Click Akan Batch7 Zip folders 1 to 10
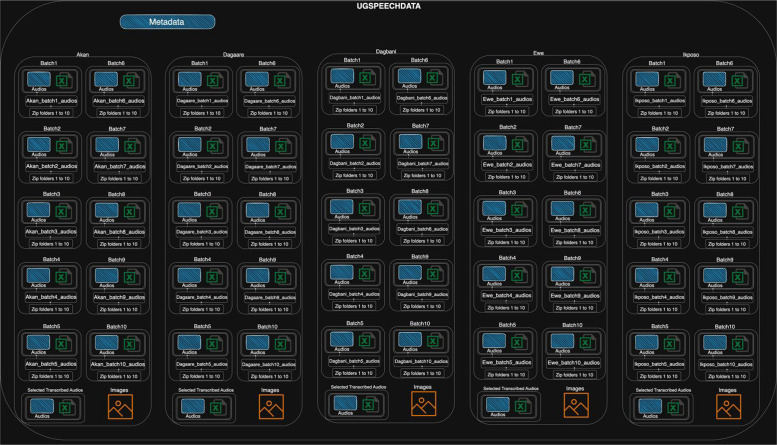 119,178
